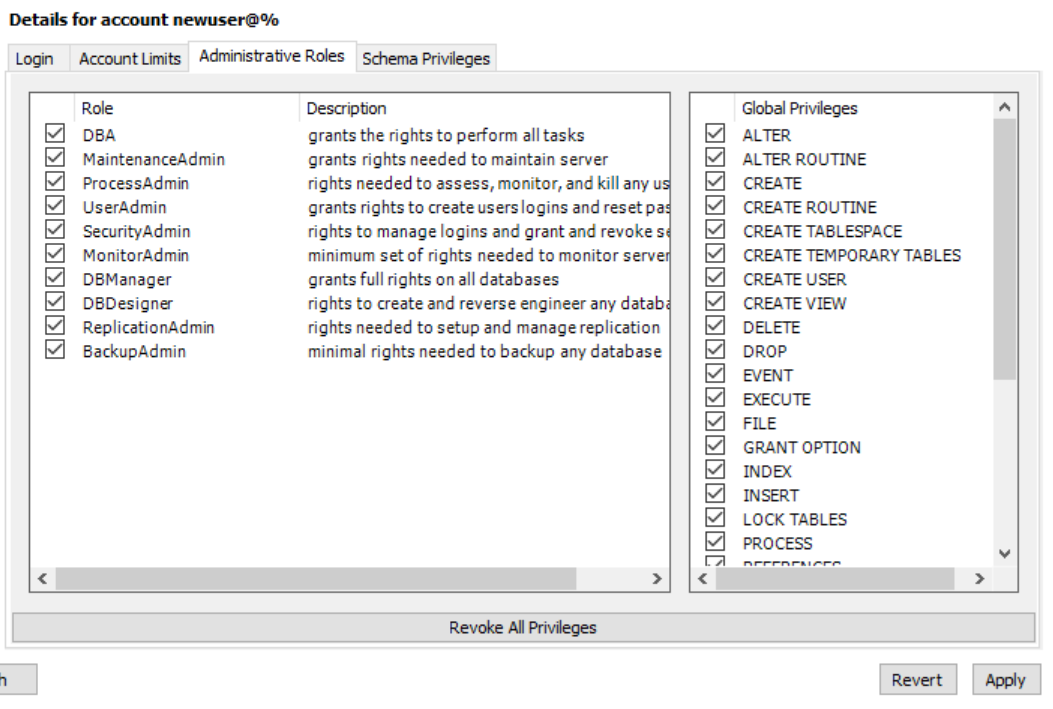Toggle the DBManager role checkbox
The image size is (1053, 709).
(x=55, y=278)
